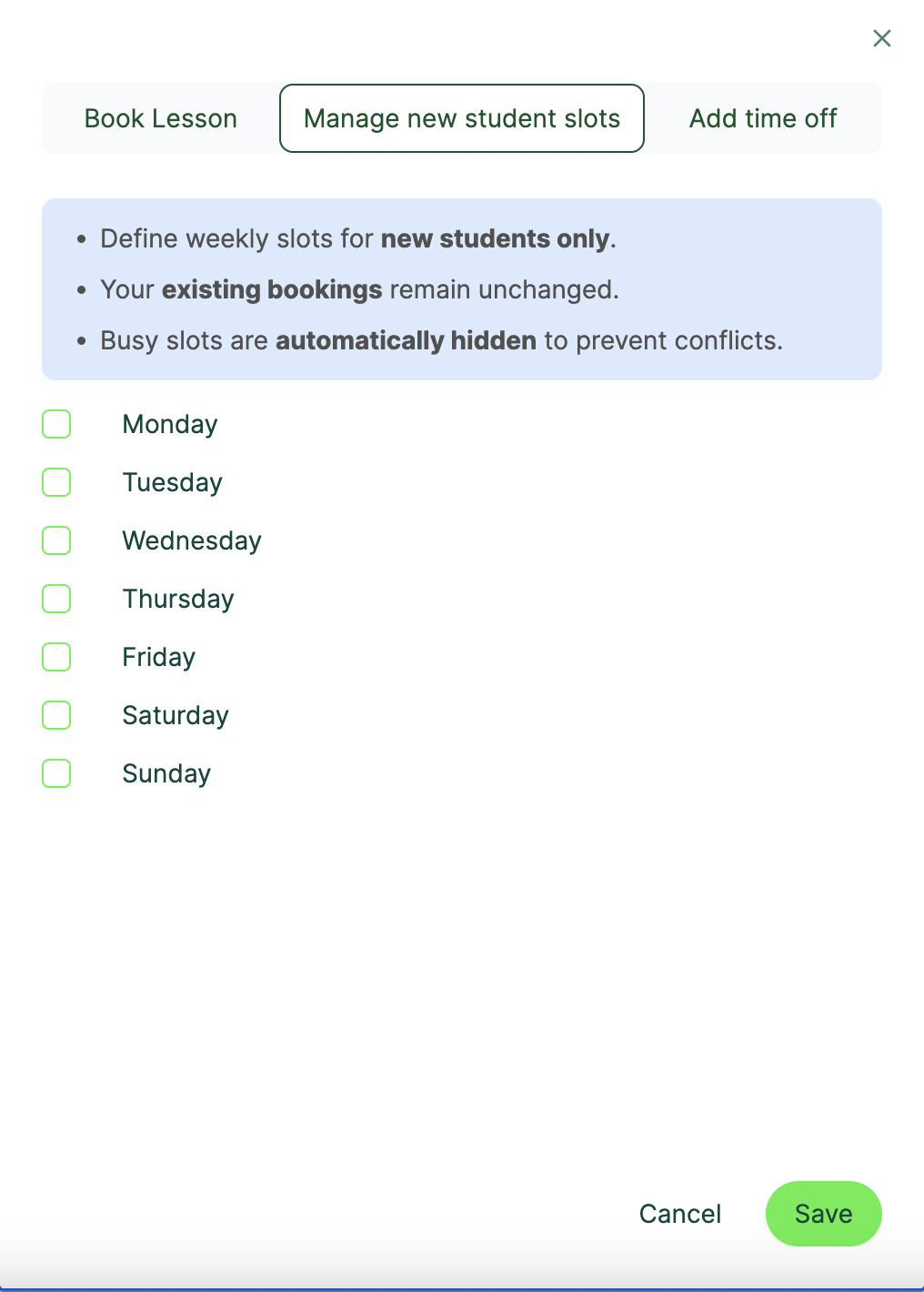This screenshot has height=1292, width=924.
Task: Click the Sunday label text
Action: click(166, 772)
